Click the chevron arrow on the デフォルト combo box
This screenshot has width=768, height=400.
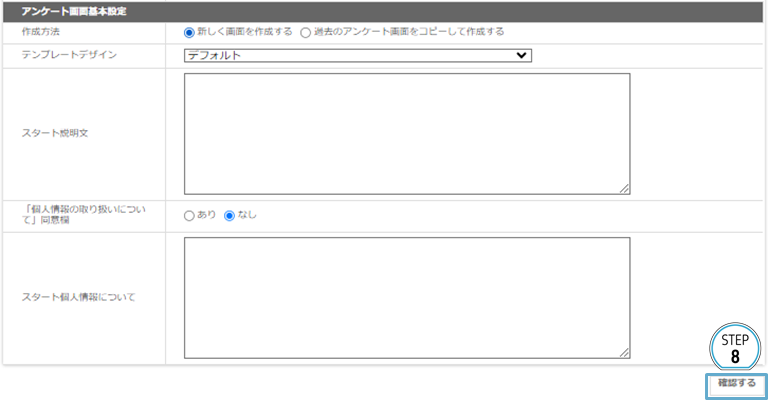click(x=520, y=55)
